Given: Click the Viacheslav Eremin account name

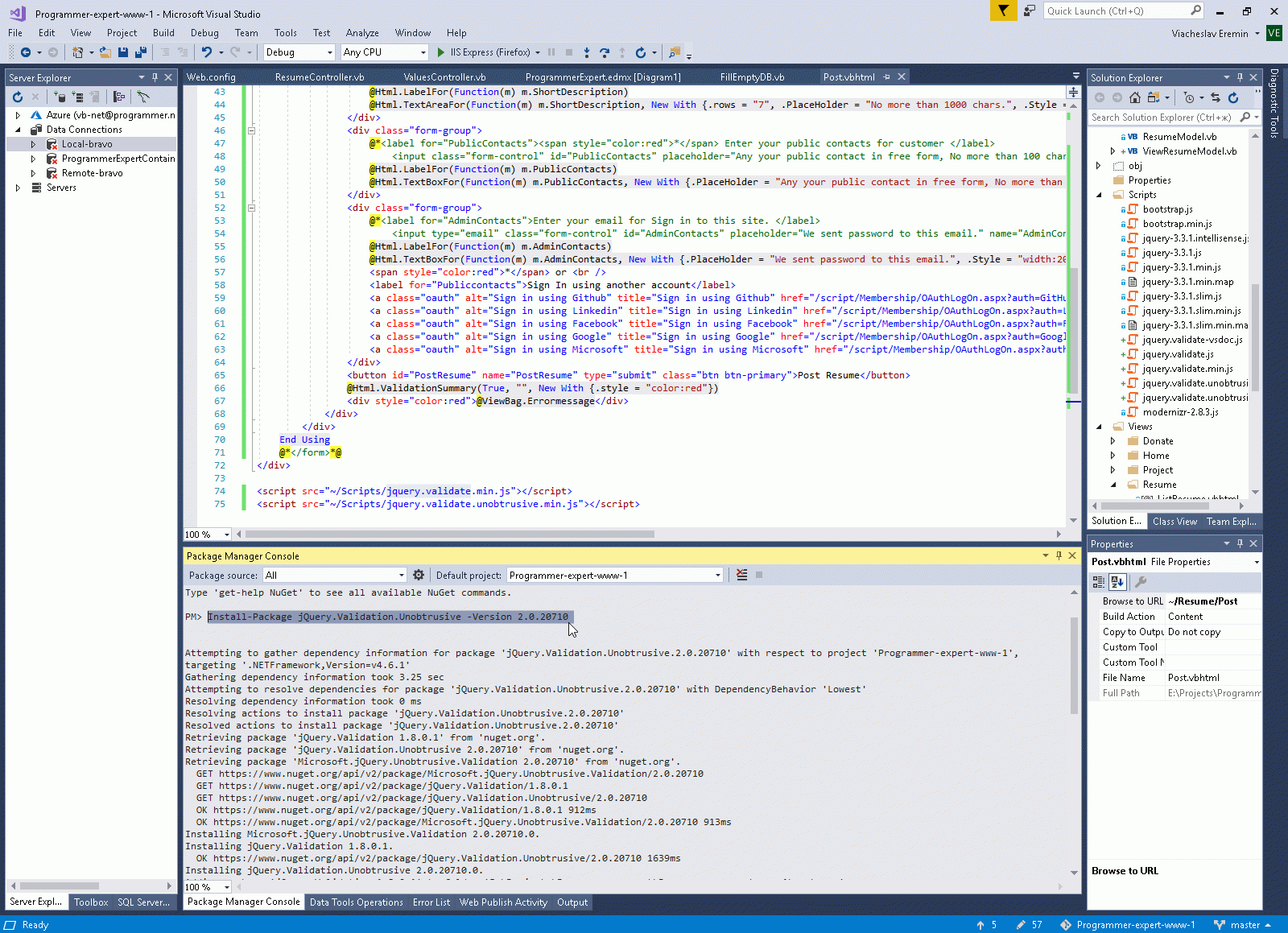Looking at the screenshot, I should point(1210,33).
